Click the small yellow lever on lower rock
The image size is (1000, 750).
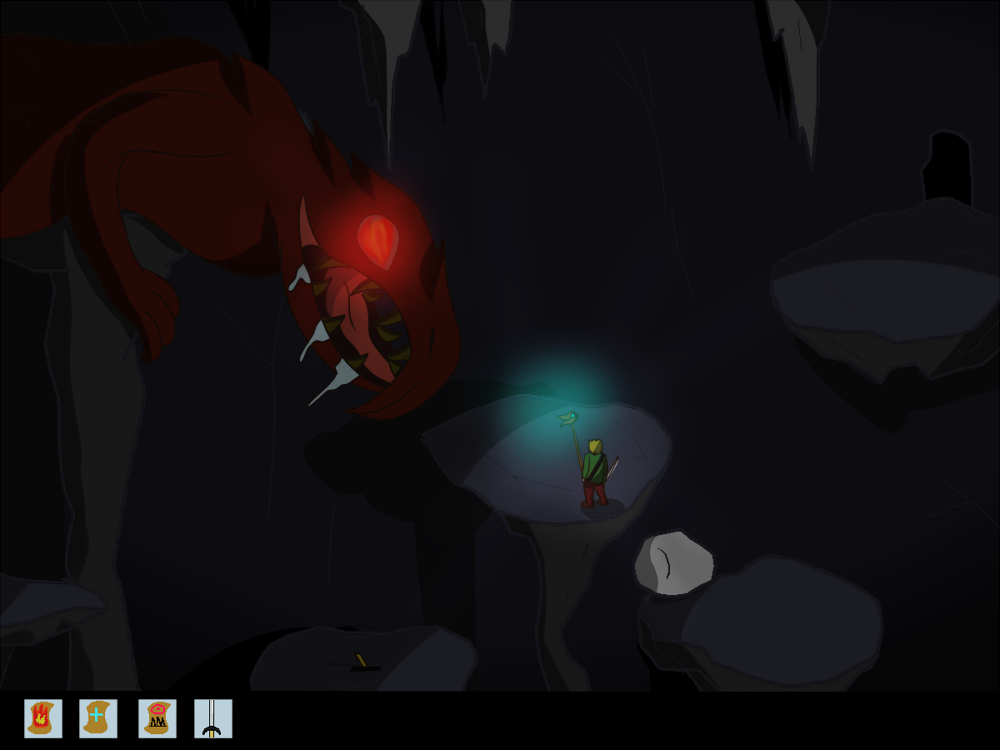click(361, 660)
